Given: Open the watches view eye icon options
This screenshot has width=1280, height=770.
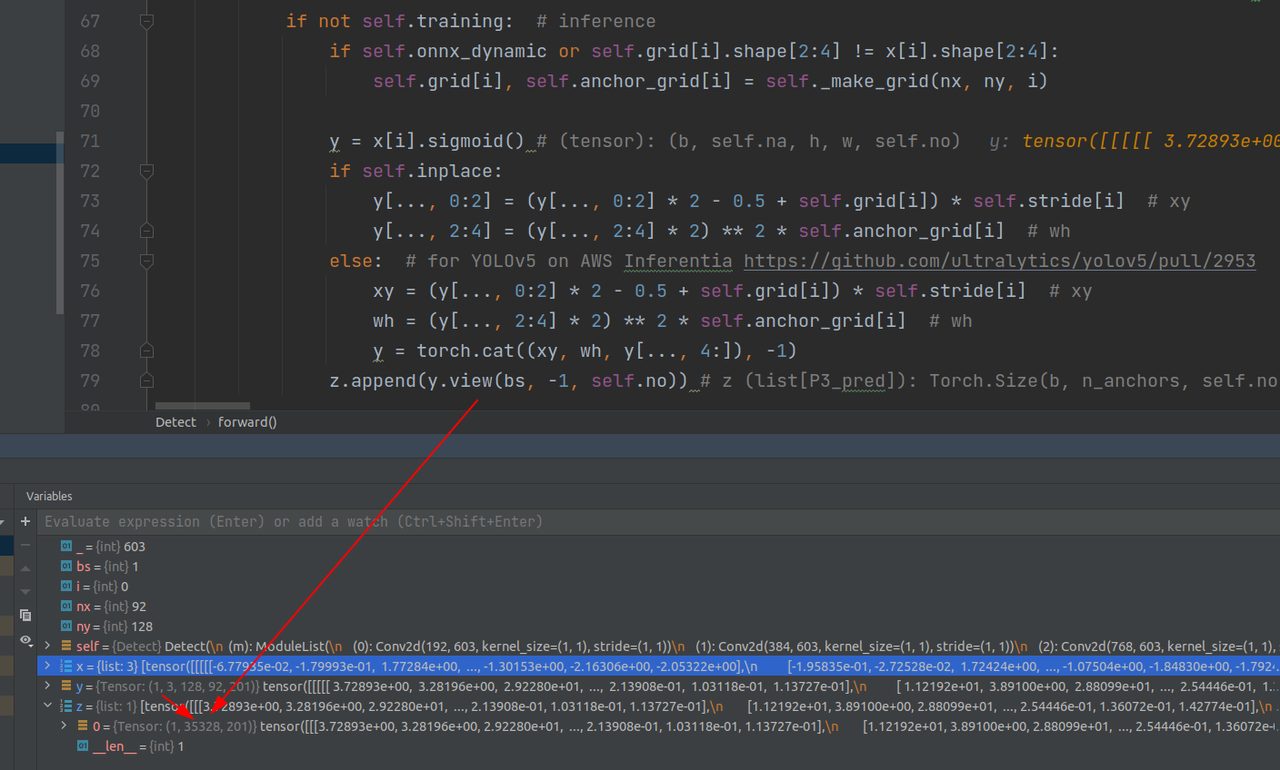Looking at the screenshot, I should [x=25, y=641].
